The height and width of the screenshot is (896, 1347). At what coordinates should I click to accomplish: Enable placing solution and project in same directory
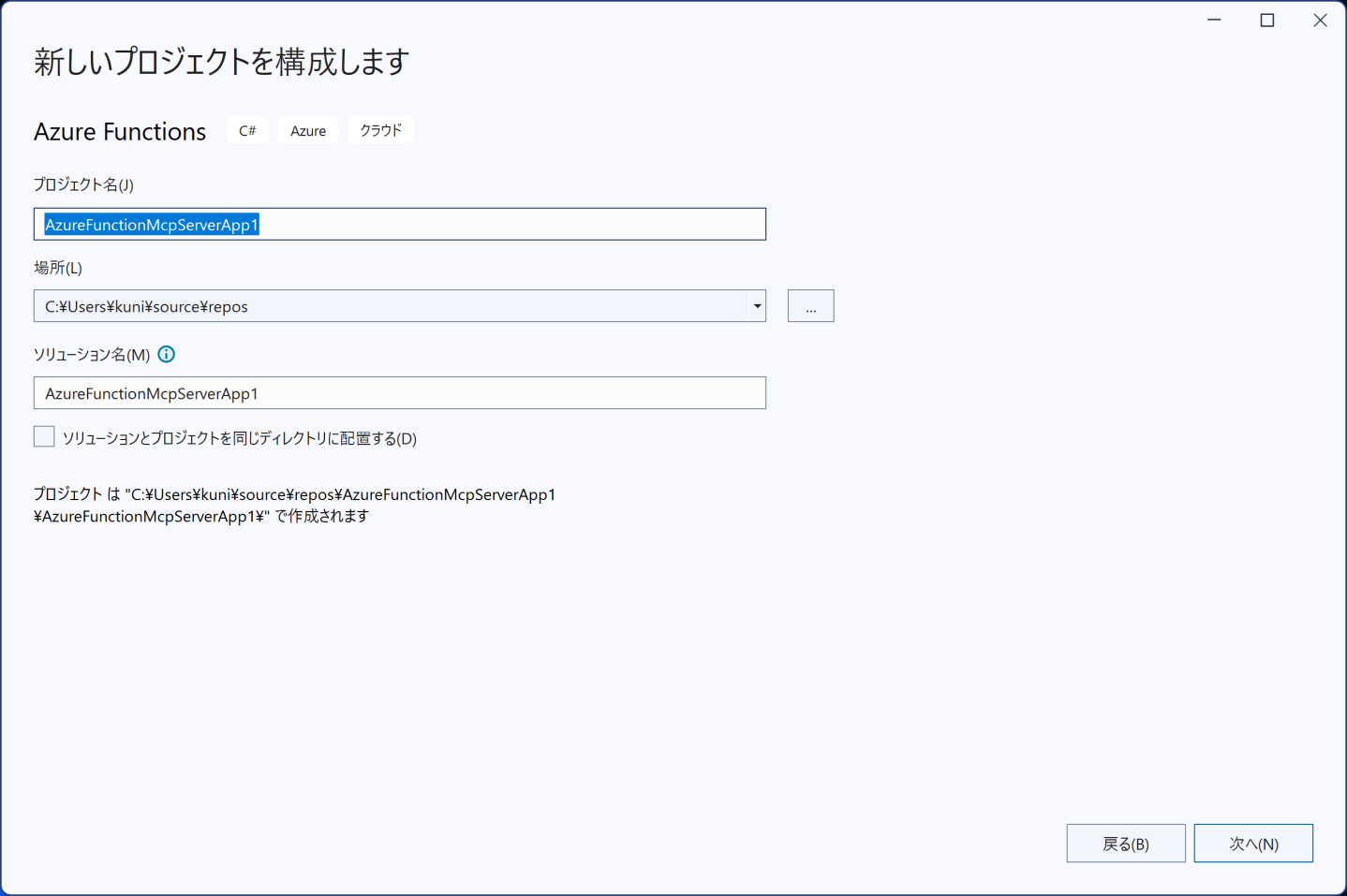coord(44,436)
